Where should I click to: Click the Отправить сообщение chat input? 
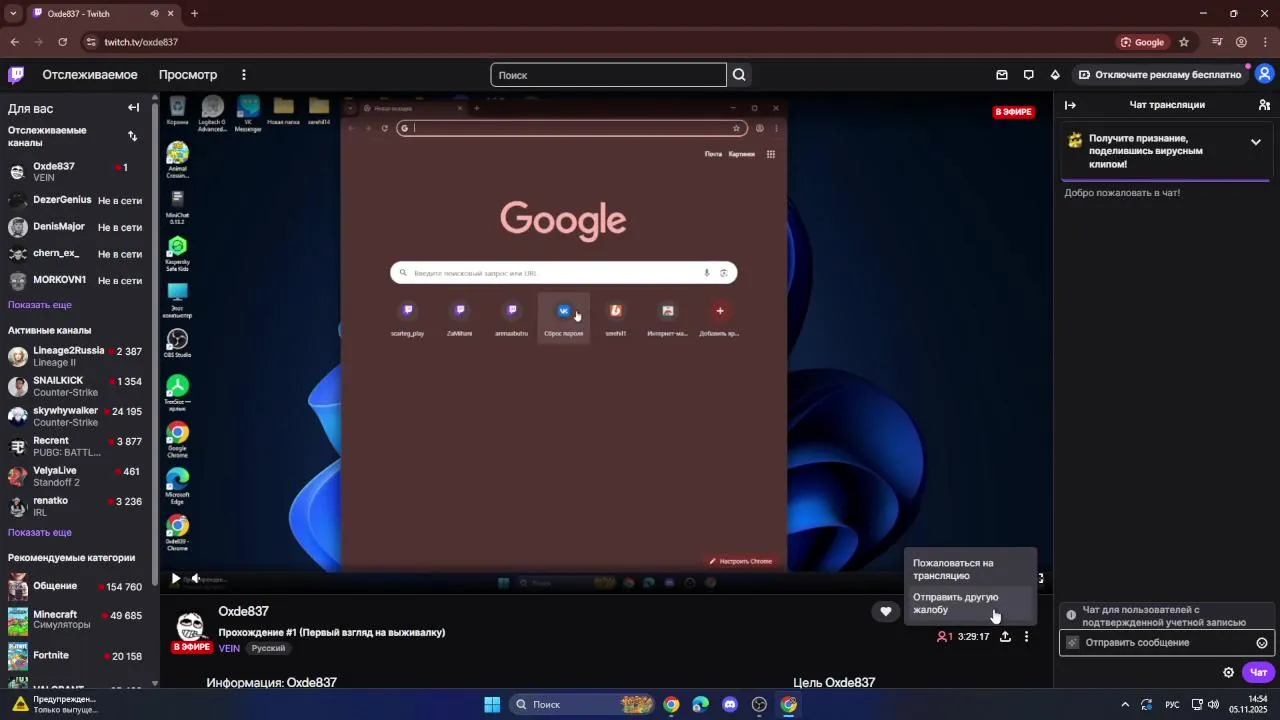[x=1167, y=643]
